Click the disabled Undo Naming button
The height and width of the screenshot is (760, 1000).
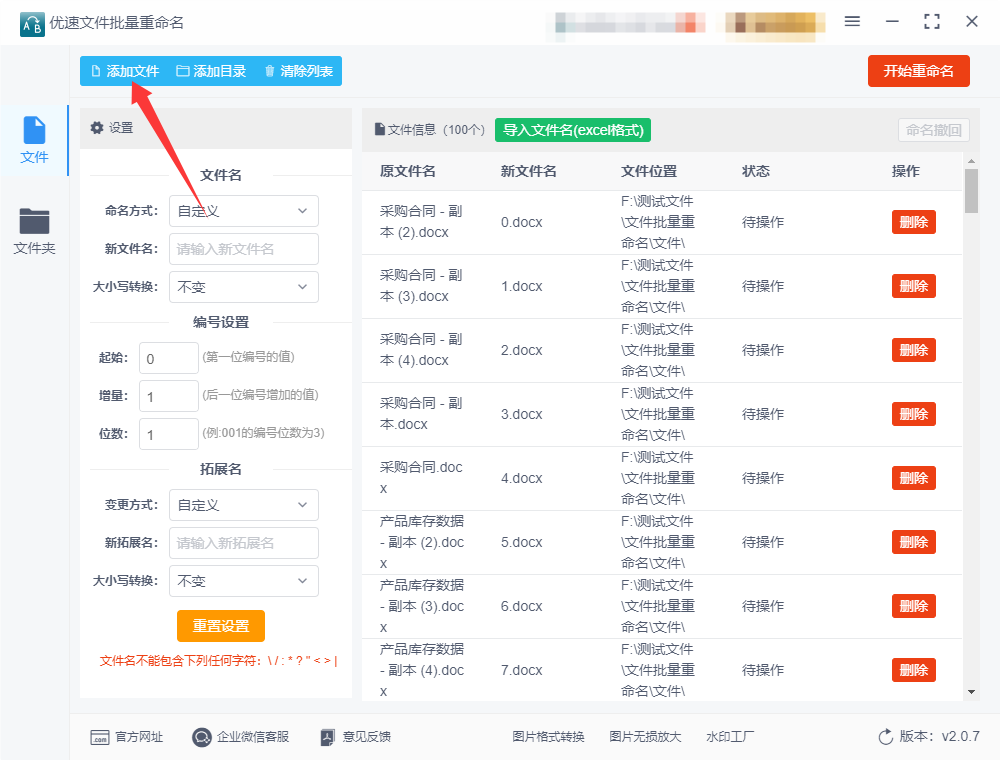[x=934, y=130]
